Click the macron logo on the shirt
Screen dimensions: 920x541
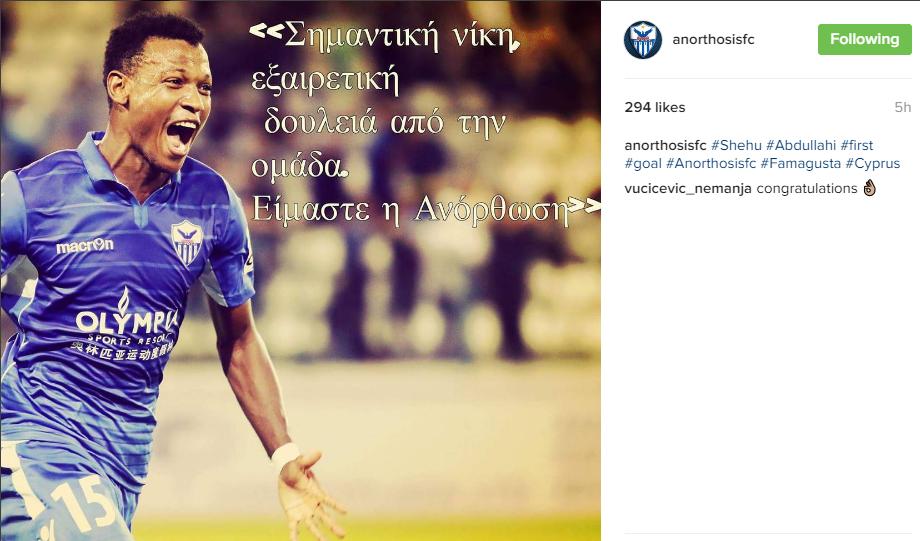(x=84, y=246)
